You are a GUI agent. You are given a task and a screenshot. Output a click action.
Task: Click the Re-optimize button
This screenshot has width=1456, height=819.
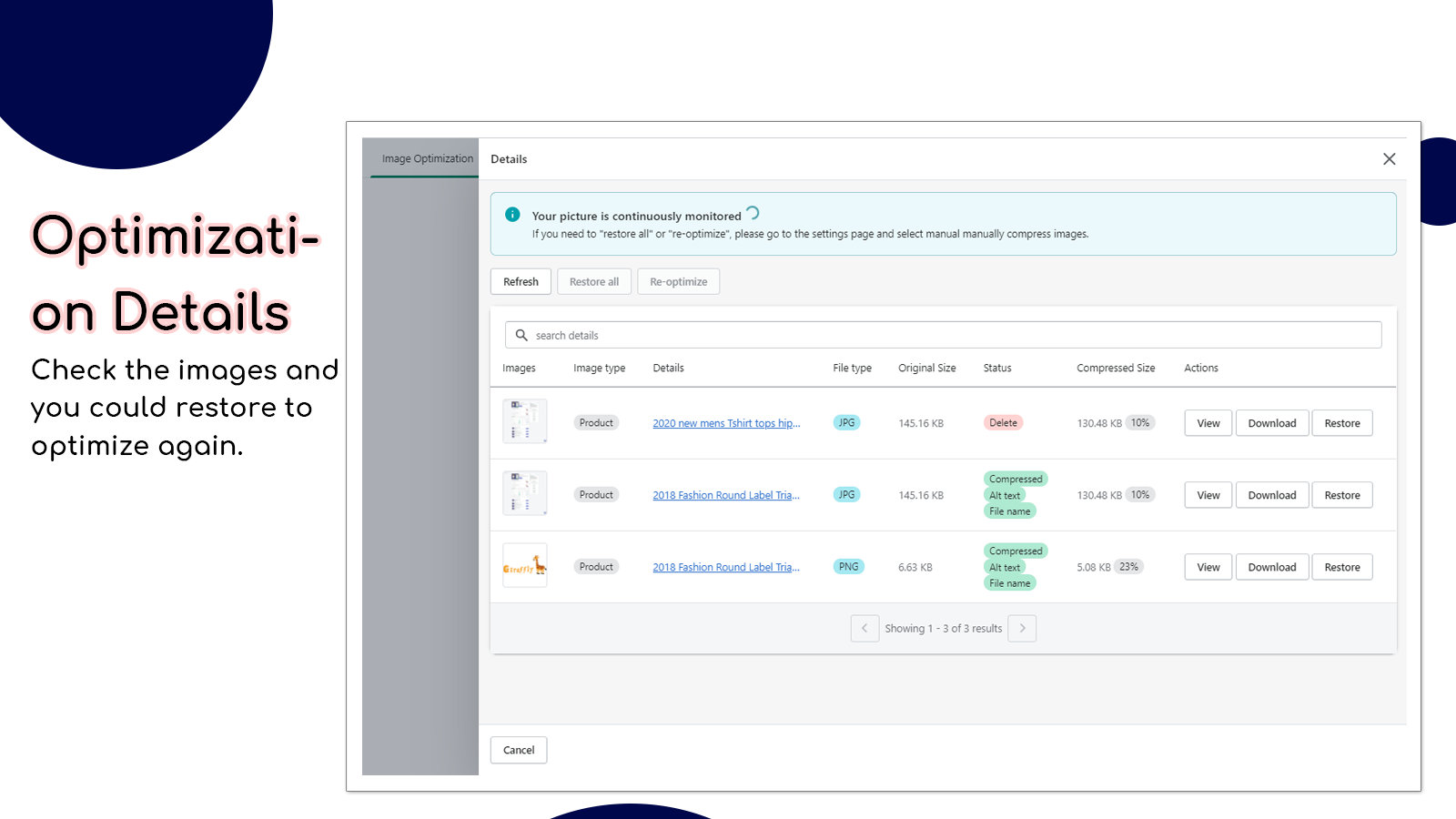678,282
